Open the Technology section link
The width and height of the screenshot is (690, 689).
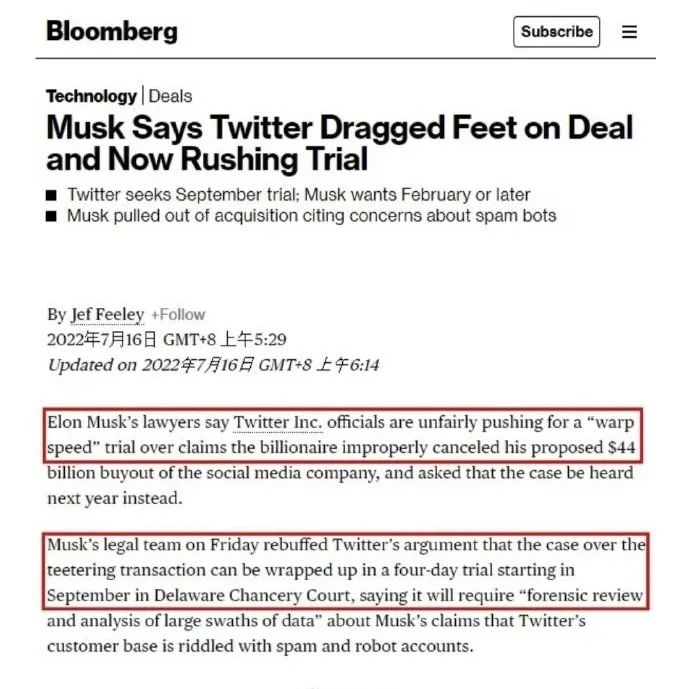click(92, 96)
